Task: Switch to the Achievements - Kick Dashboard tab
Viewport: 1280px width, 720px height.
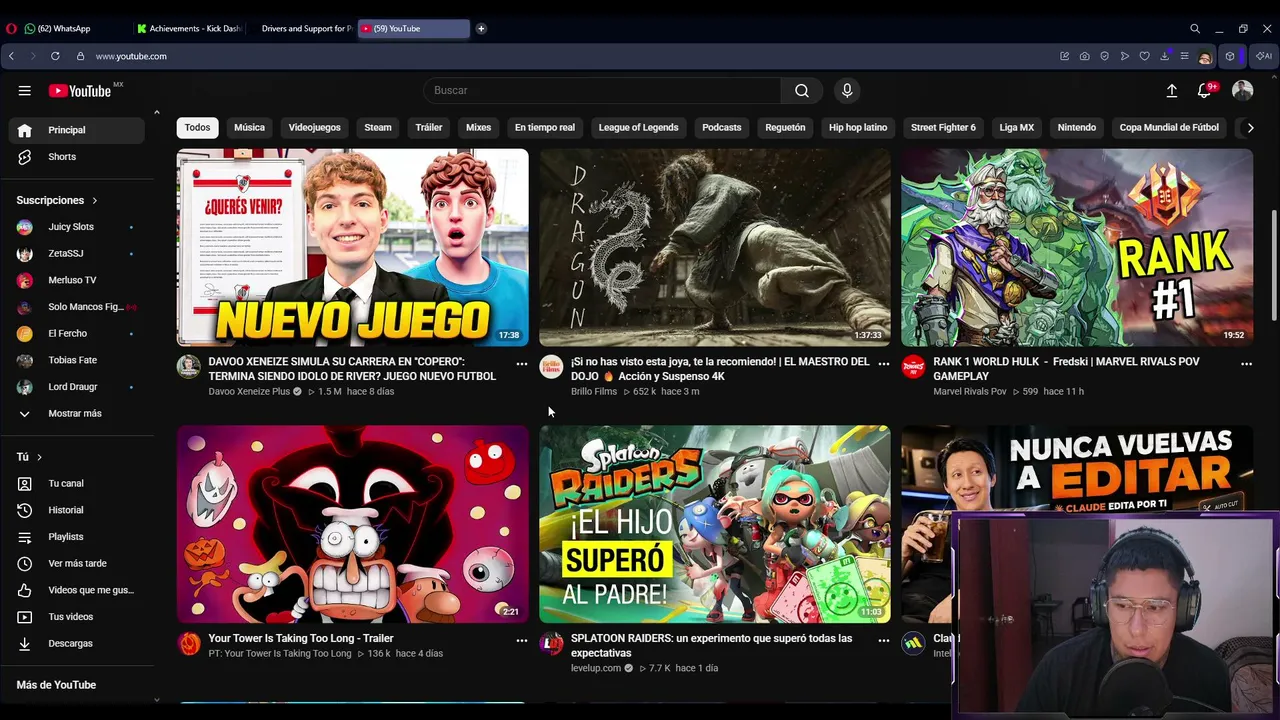Action: click(189, 29)
